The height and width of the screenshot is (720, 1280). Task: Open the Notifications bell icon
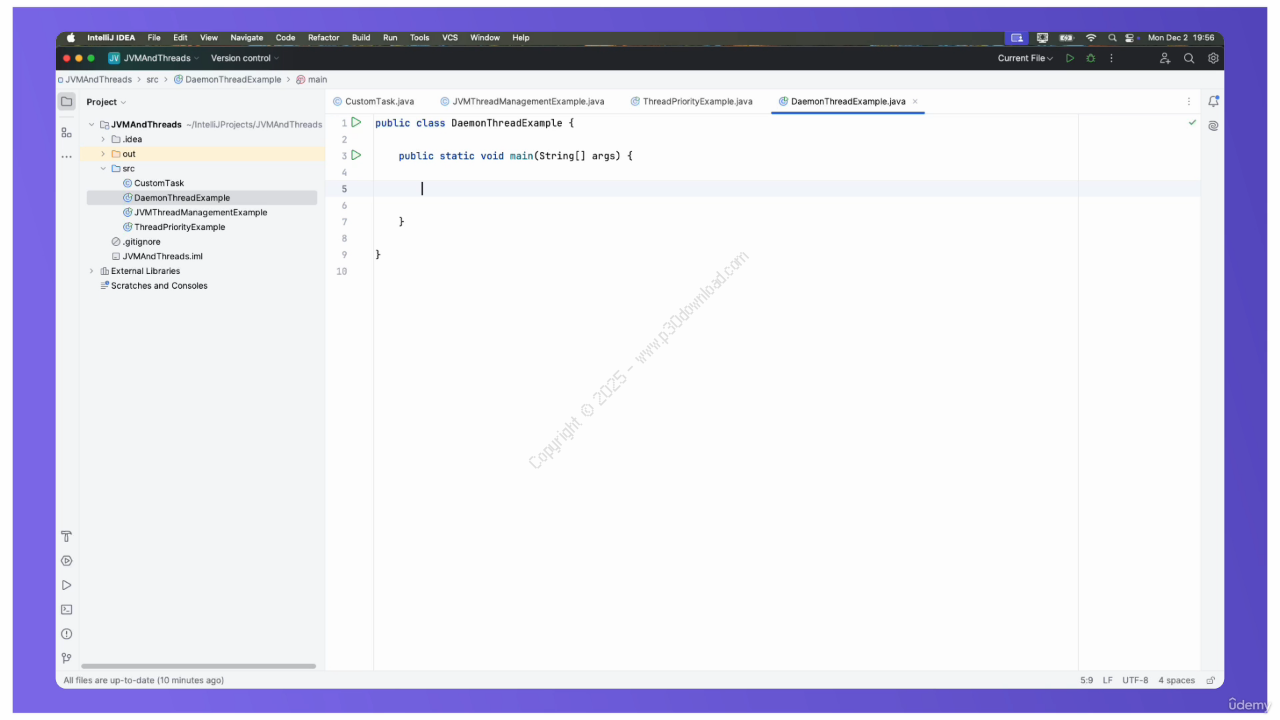[1213, 101]
